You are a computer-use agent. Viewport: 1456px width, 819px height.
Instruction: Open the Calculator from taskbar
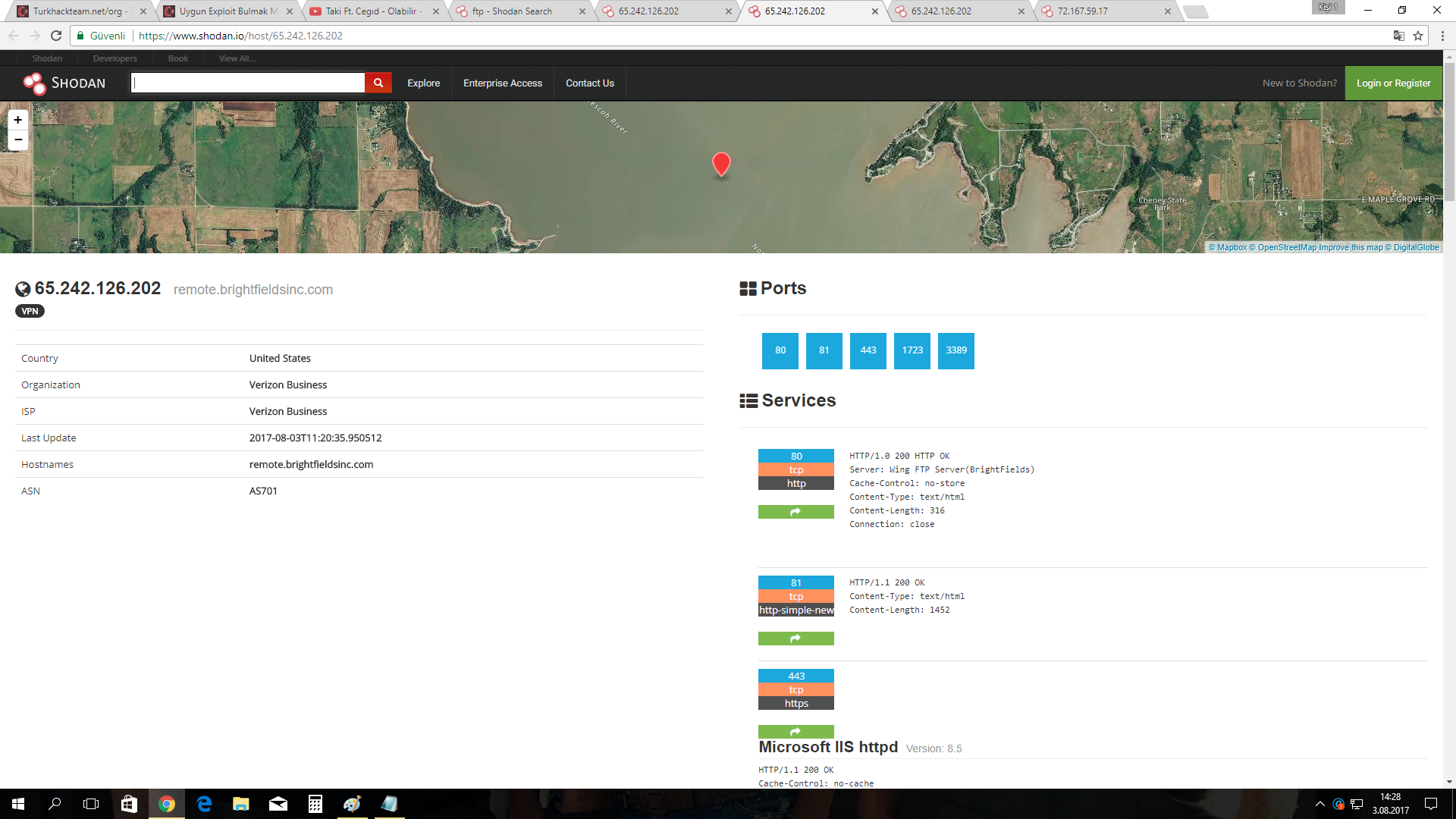pos(315,804)
